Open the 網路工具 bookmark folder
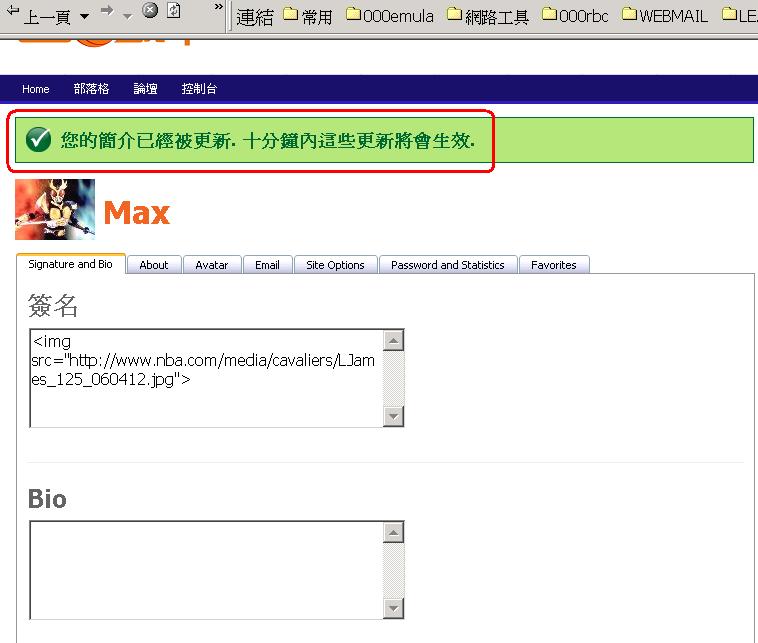 [487, 16]
